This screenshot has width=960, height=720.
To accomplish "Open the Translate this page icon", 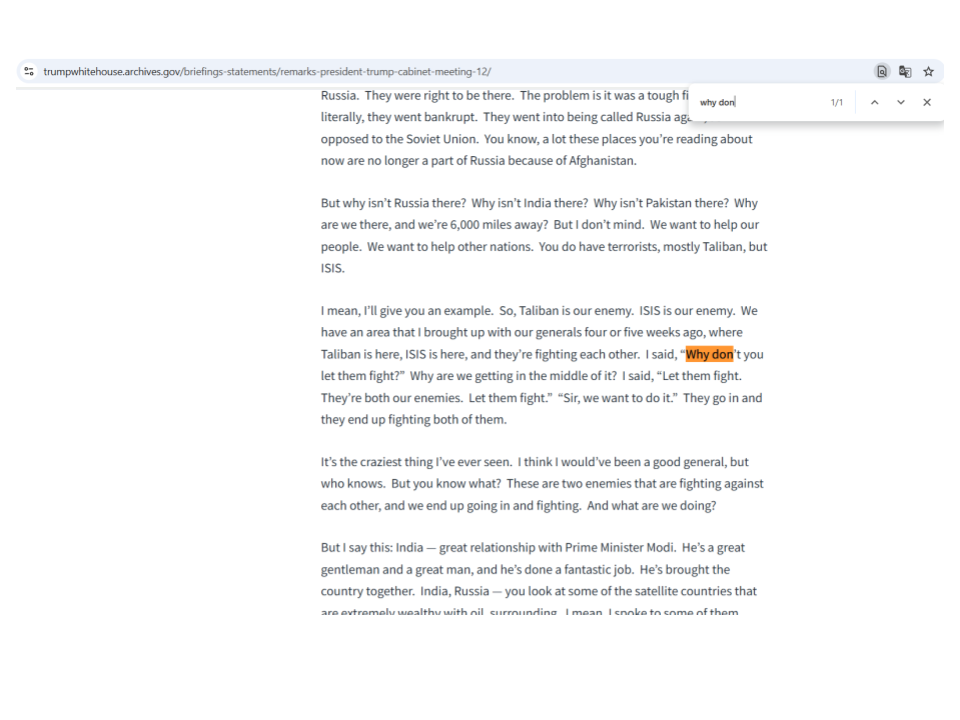I will (x=905, y=71).
